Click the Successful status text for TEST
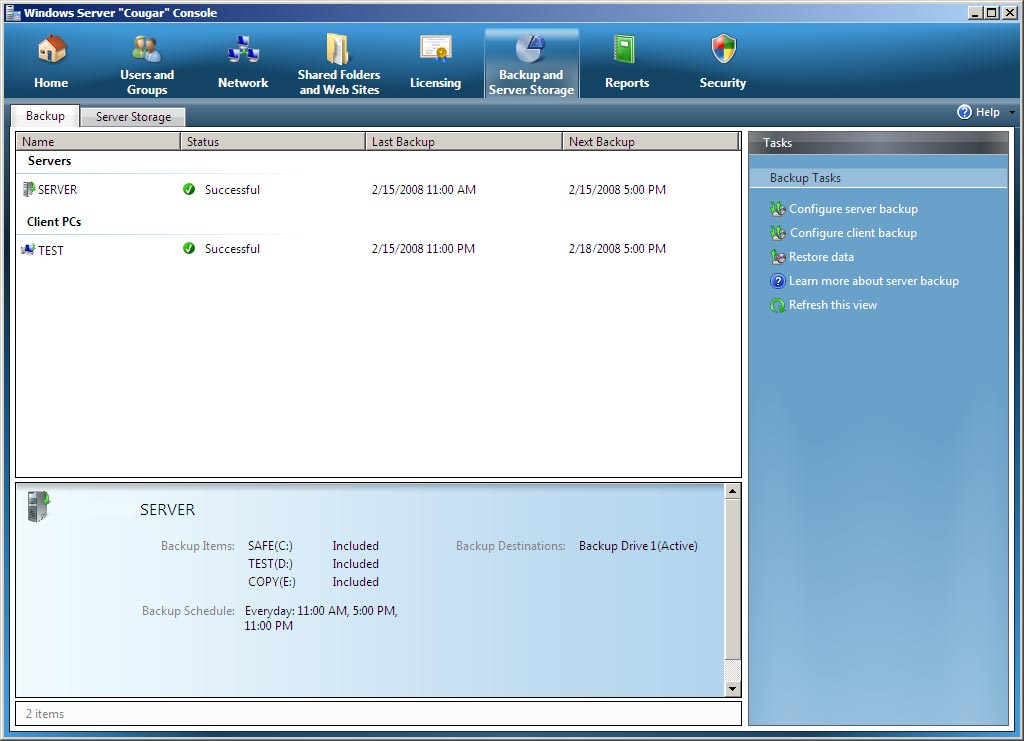 tap(232, 249)
